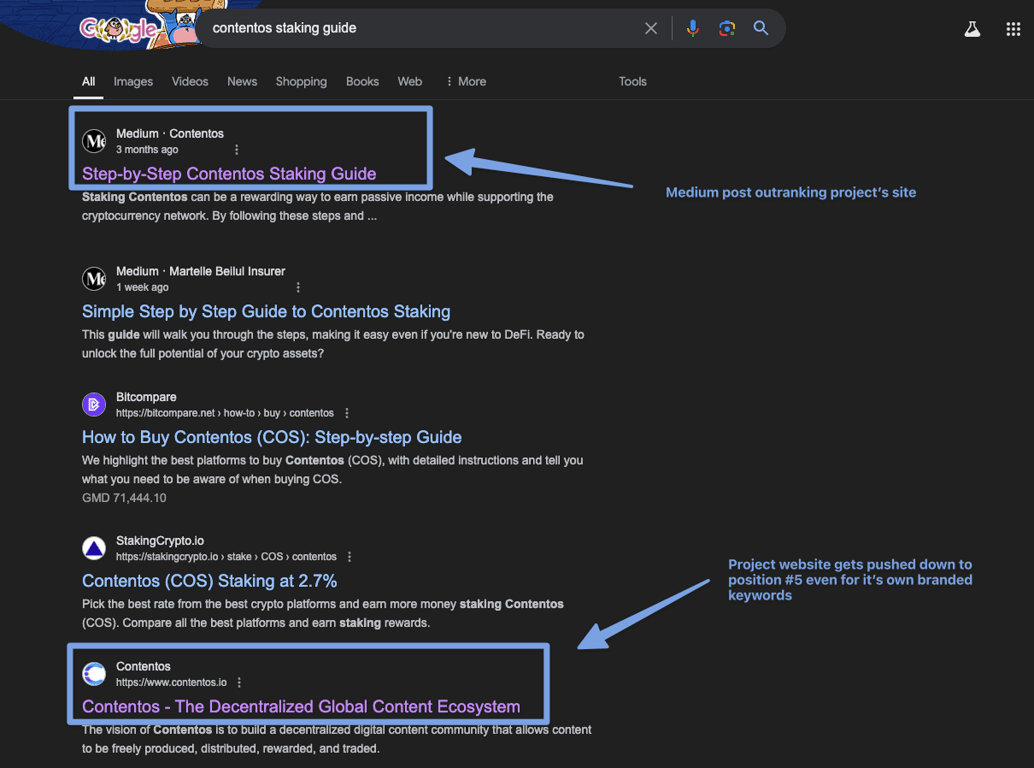1034x768 pixels.
Task: Click the 'Bitcompare' site name
Action: (146, 398)
